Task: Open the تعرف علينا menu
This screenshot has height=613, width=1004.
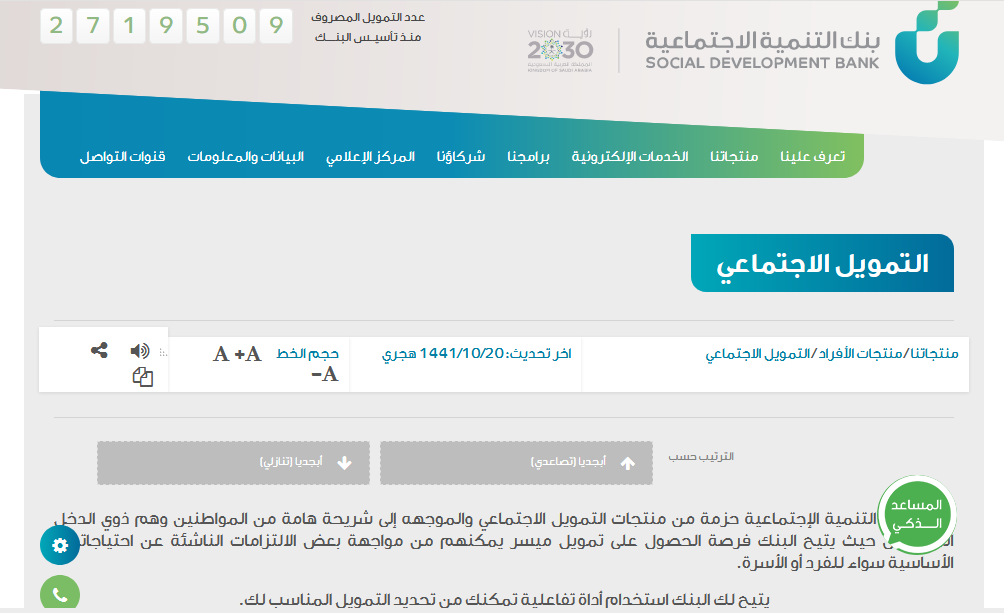Action: point(813,157)
